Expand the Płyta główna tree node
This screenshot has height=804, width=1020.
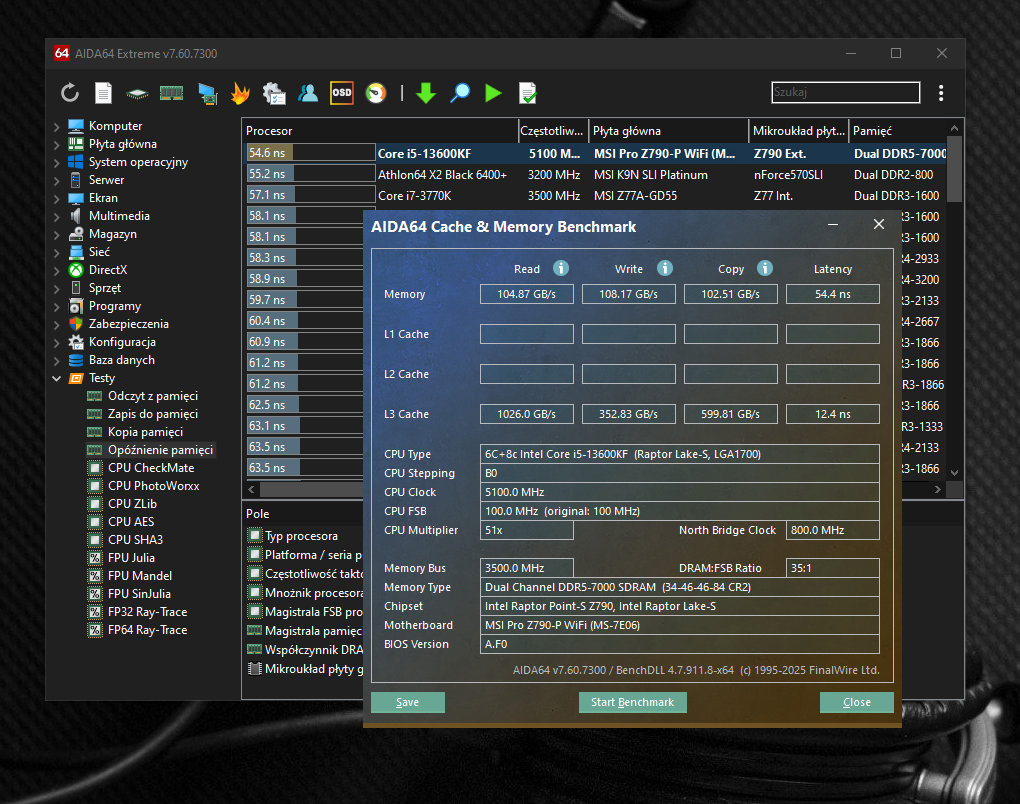click(56, 144)
